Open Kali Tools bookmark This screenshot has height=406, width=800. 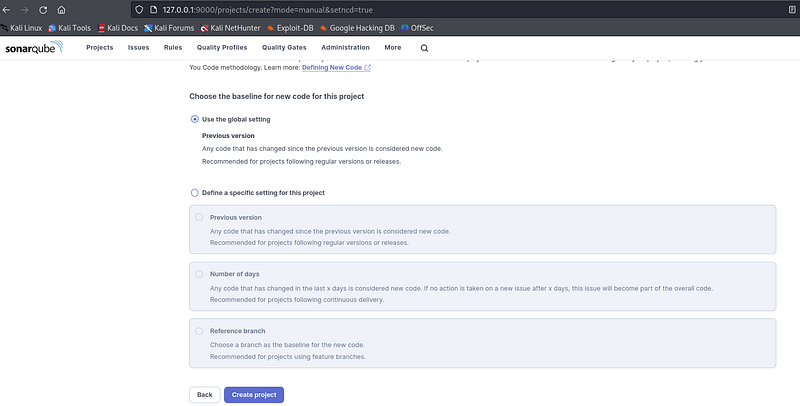point(69,28)
